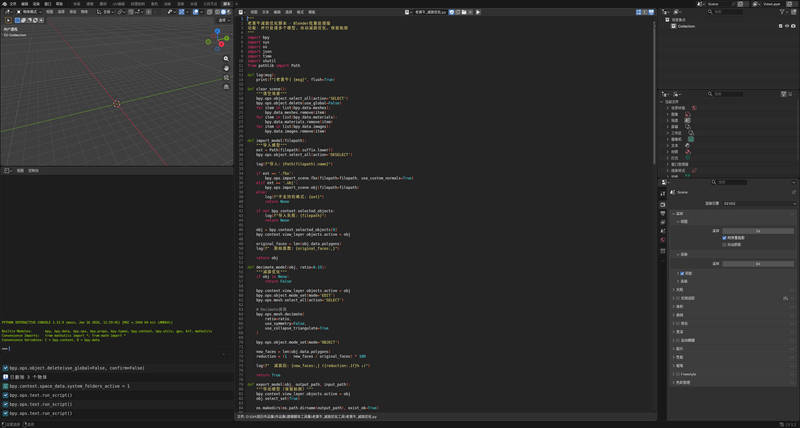Expand the 工作区 row in blend file outliner
The image size is (800, 428).
pyautogui.click(x=667, y=133)
